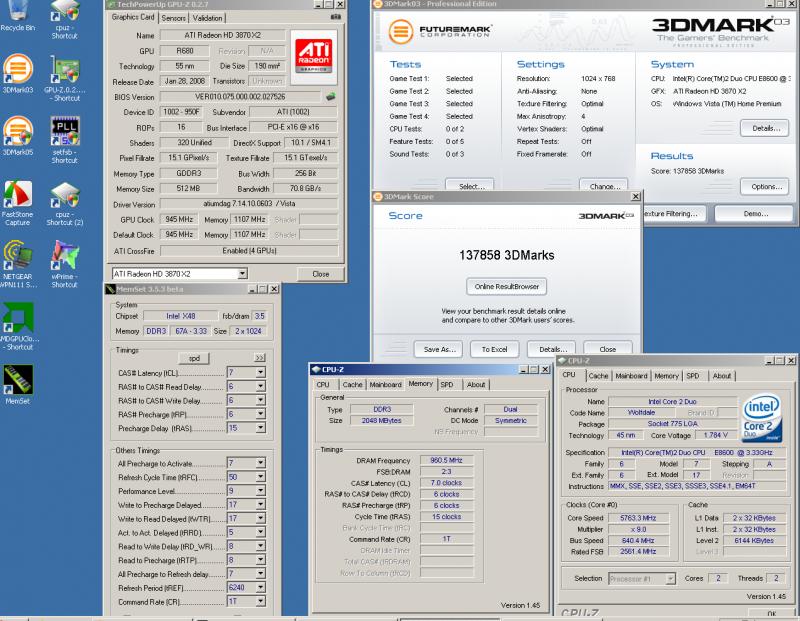Screen dimensions: 800x621
Task: Launch the FastStone Capture desktop icon
Action: click(17, 203)
